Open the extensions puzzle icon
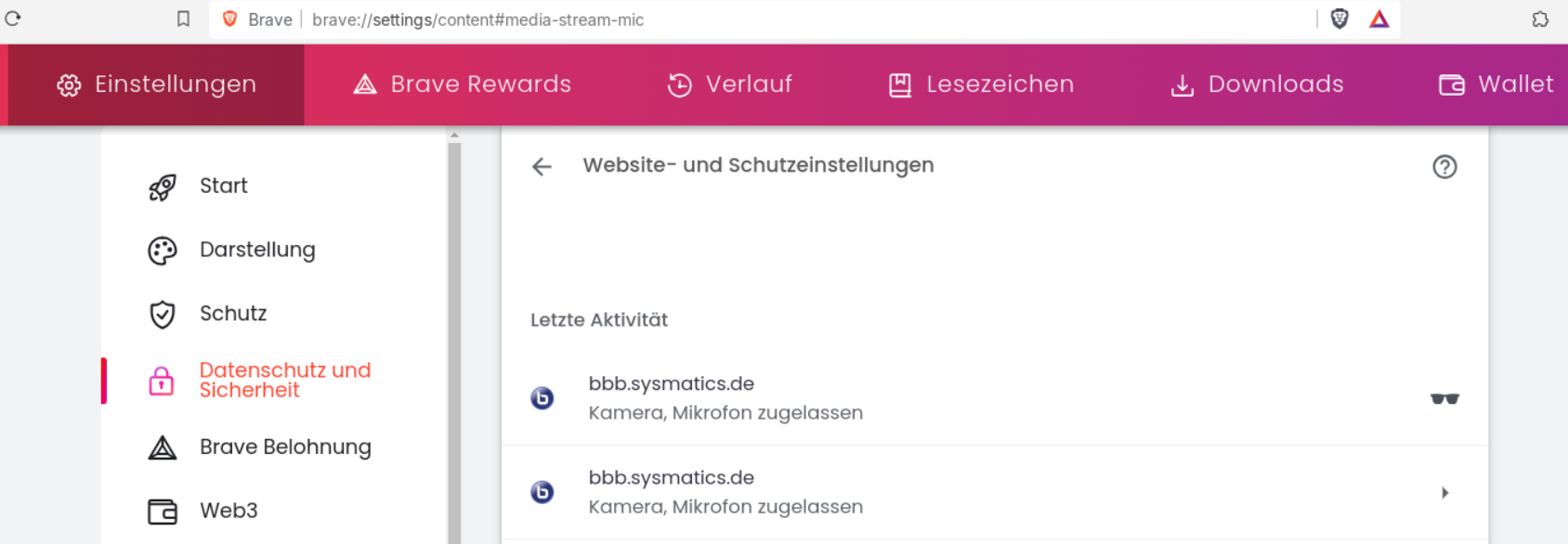Viewport: 1568px width, 544px height. tap(1540, 19)
